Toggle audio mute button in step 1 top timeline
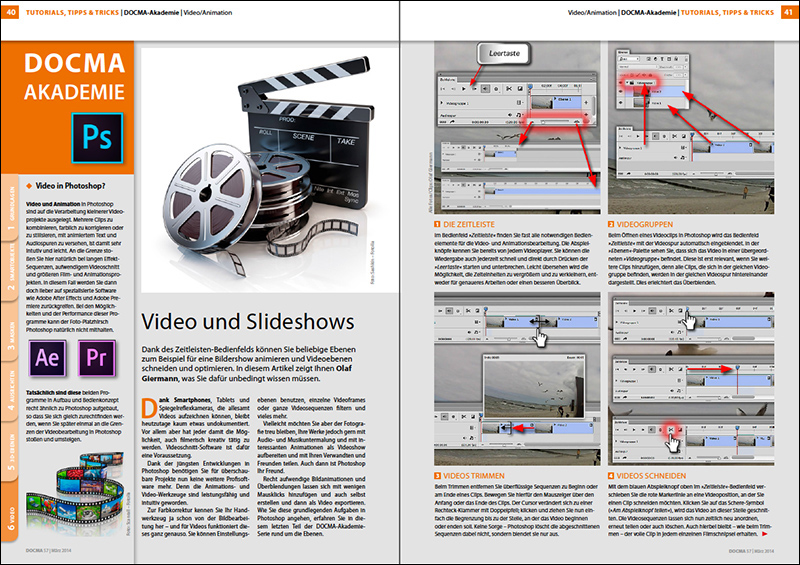 coord(485,89)
